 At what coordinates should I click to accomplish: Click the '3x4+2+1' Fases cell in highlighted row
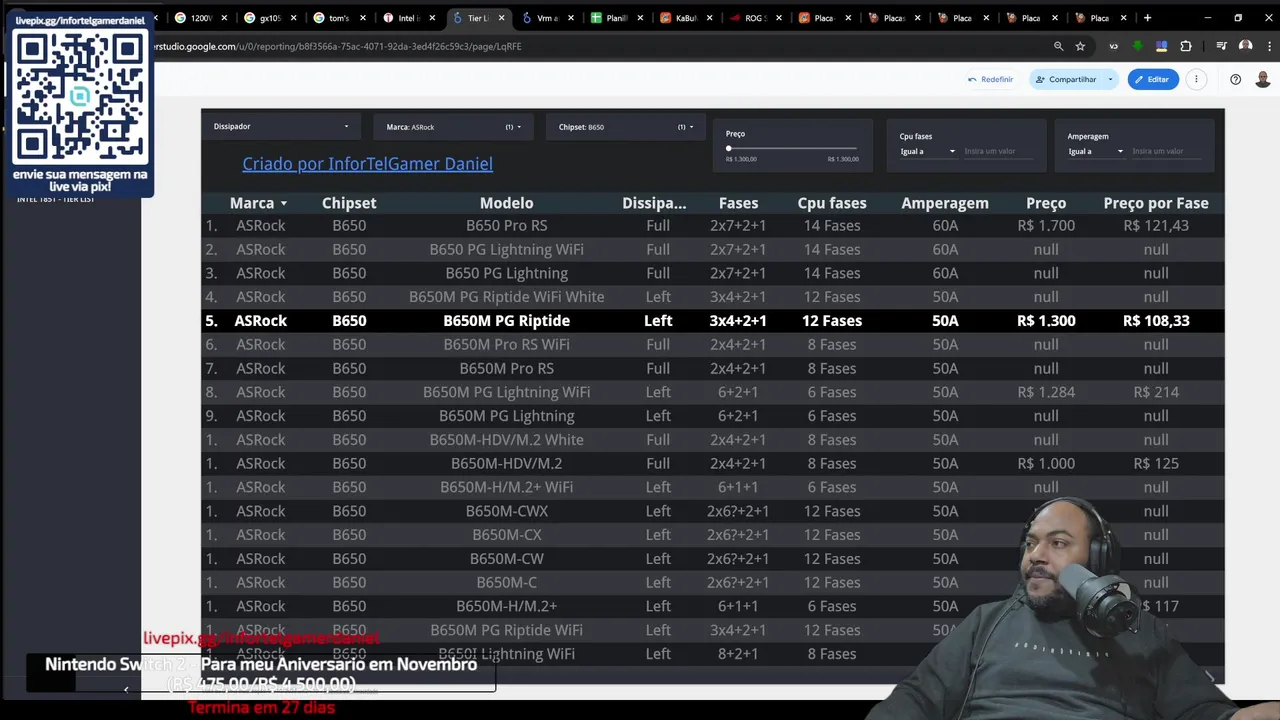[x=738, y=321]
